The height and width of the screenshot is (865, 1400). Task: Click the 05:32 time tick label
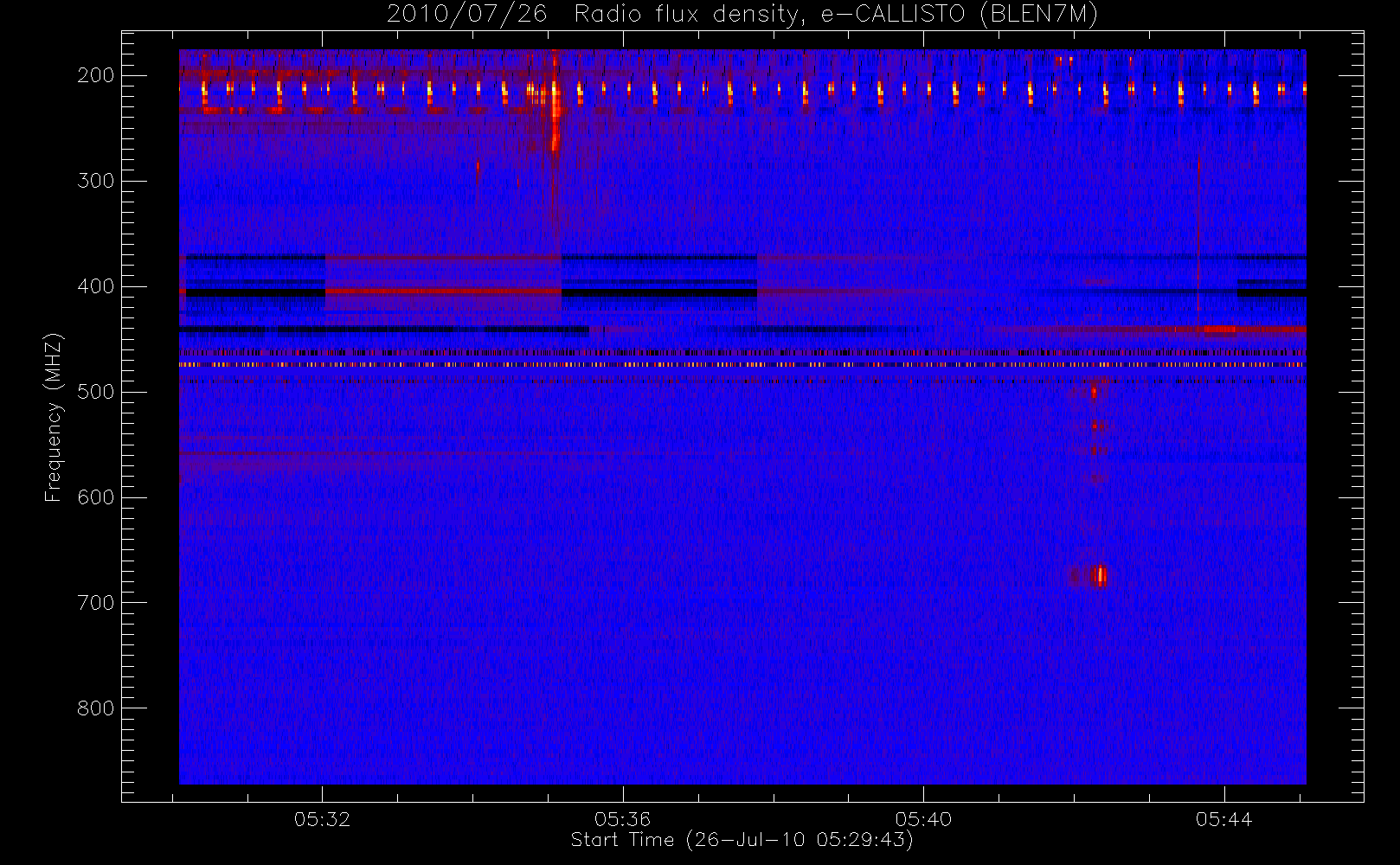[x=322, y=819]
